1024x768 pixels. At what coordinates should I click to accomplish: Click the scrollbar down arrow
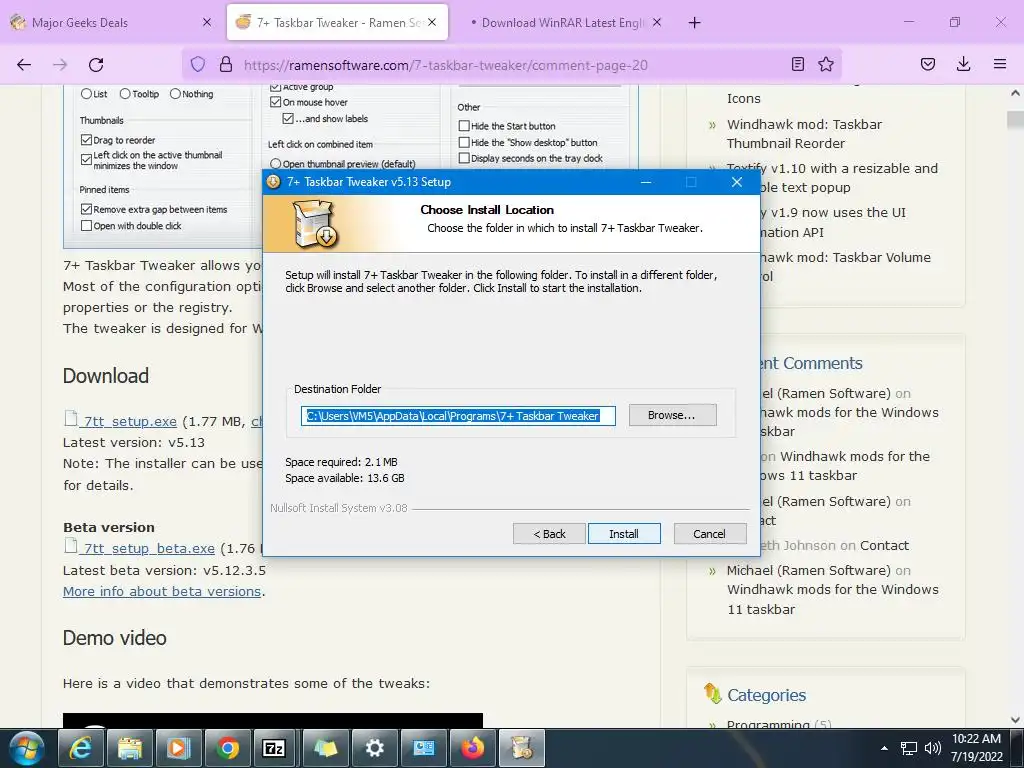coord(1016,720)
